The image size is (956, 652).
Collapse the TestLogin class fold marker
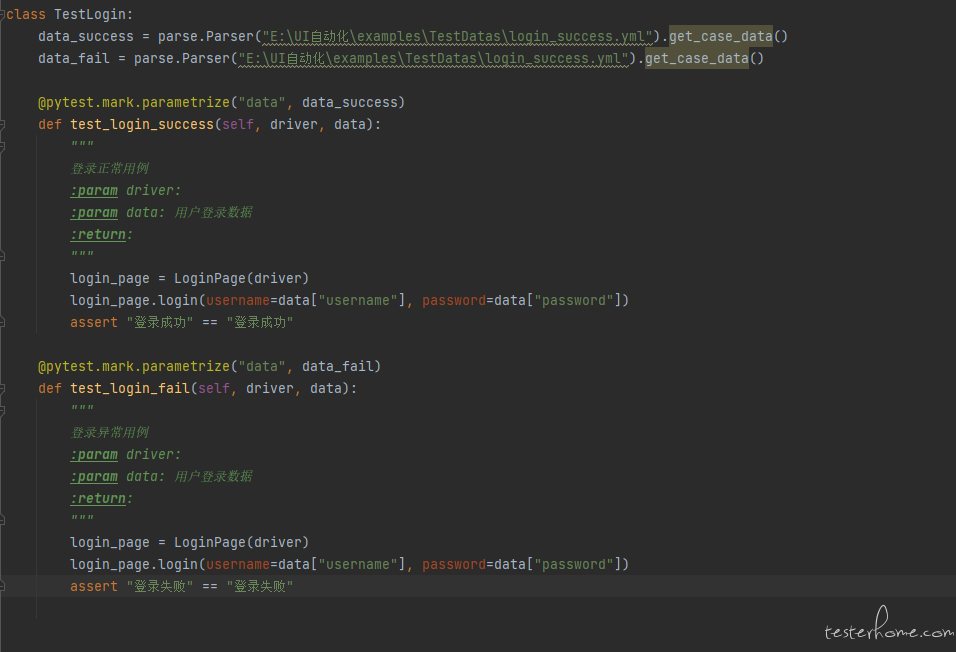pyautogui.click(x=2, y=15)
